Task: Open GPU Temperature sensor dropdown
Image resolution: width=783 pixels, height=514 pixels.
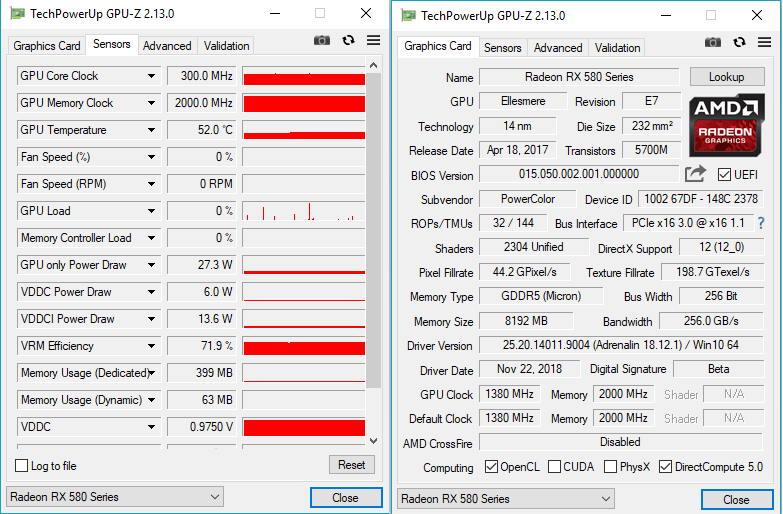Action: click(151, 130)
